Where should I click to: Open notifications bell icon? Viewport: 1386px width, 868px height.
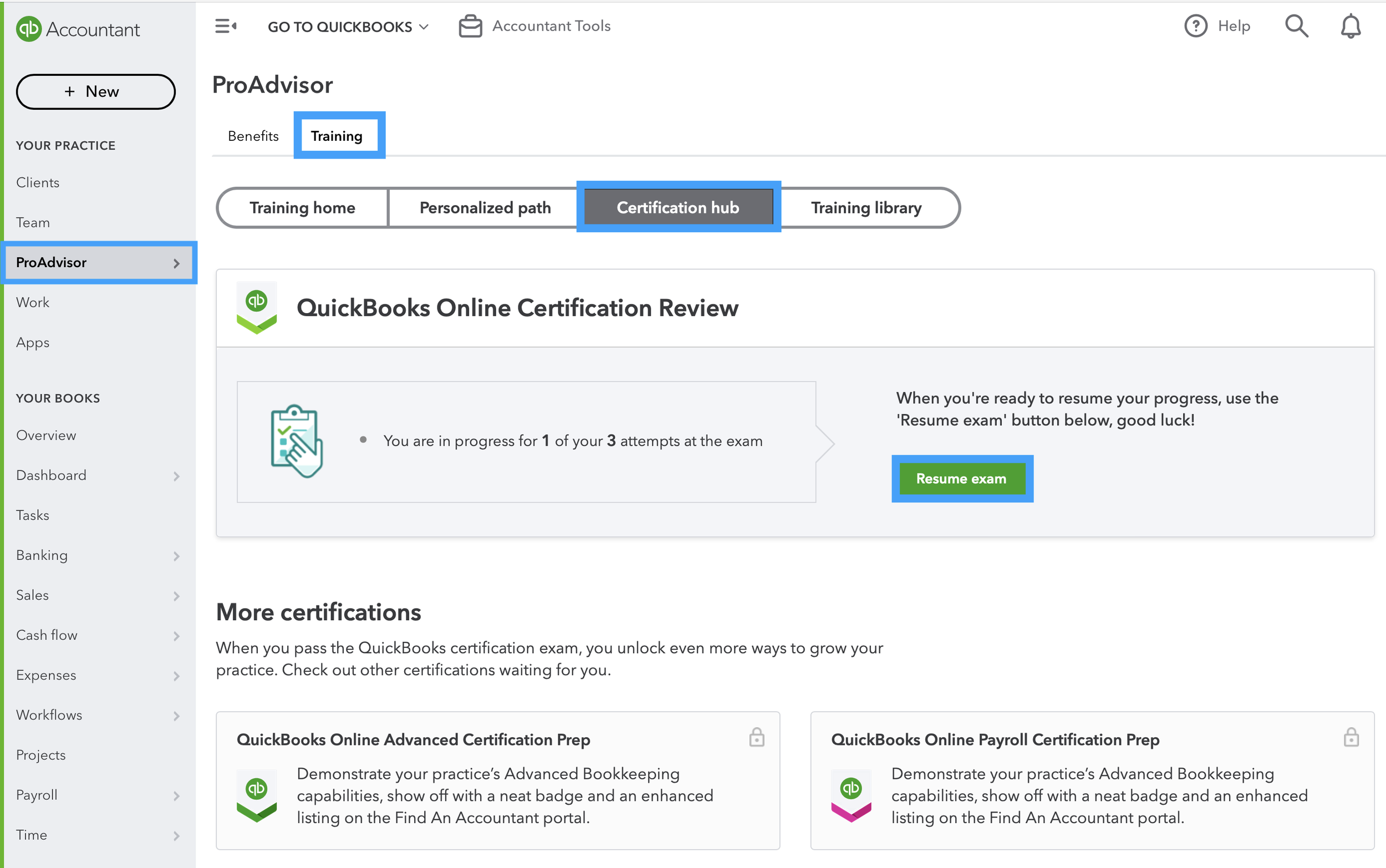1350,27
